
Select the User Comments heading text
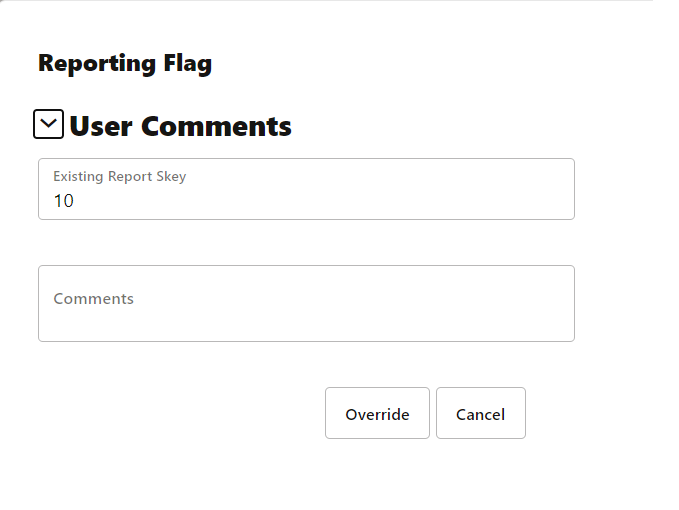point(181,126)
